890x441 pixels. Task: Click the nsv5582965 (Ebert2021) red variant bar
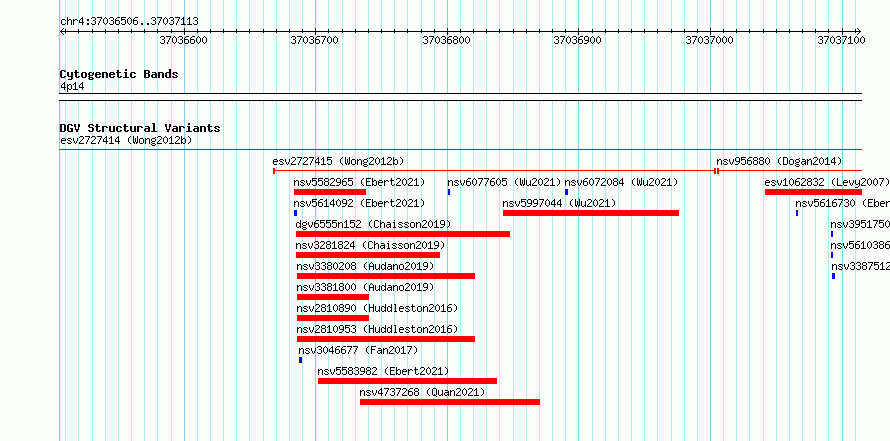(x=330, y=192)
